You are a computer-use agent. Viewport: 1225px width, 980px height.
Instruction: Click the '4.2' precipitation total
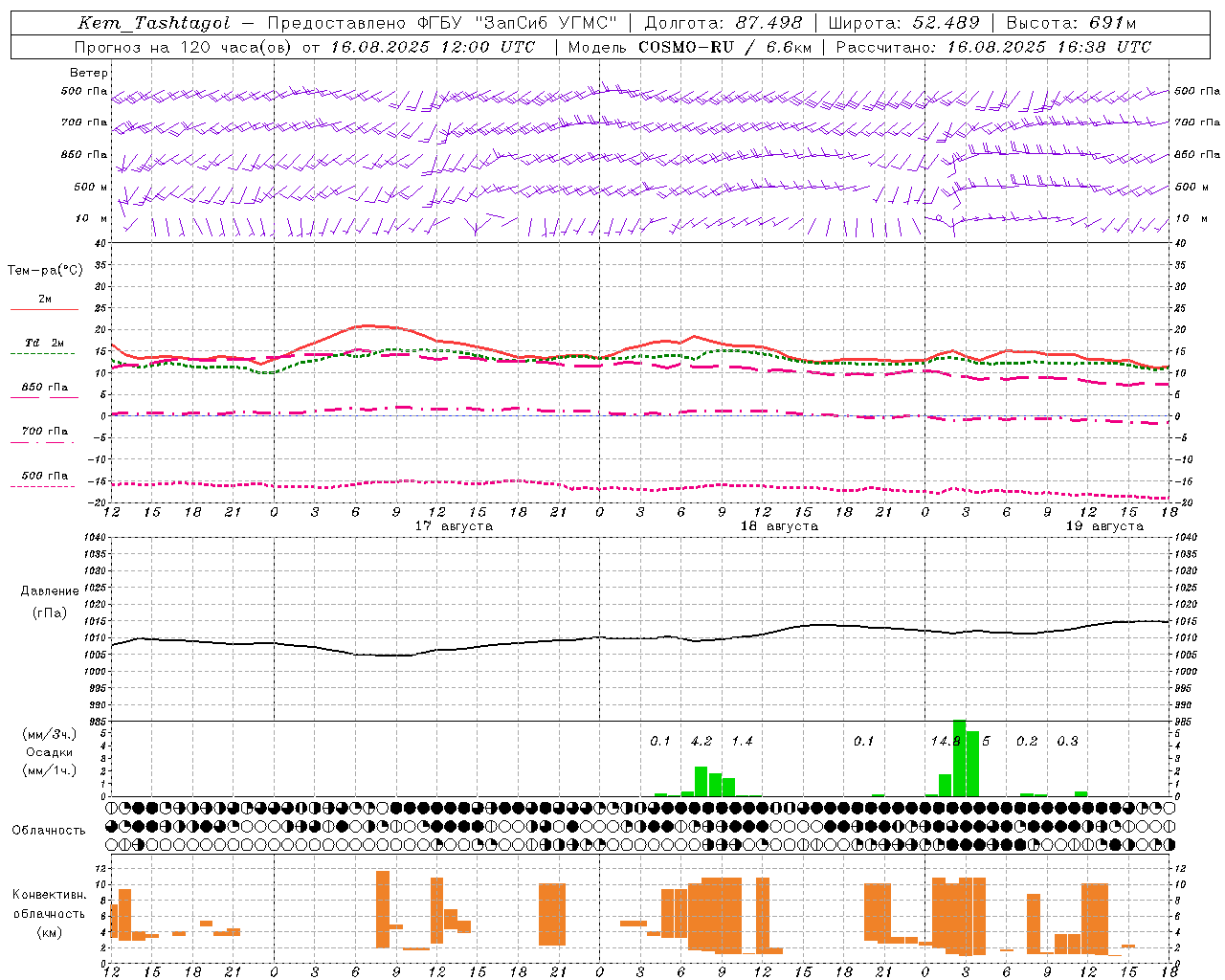click(702, 742)
